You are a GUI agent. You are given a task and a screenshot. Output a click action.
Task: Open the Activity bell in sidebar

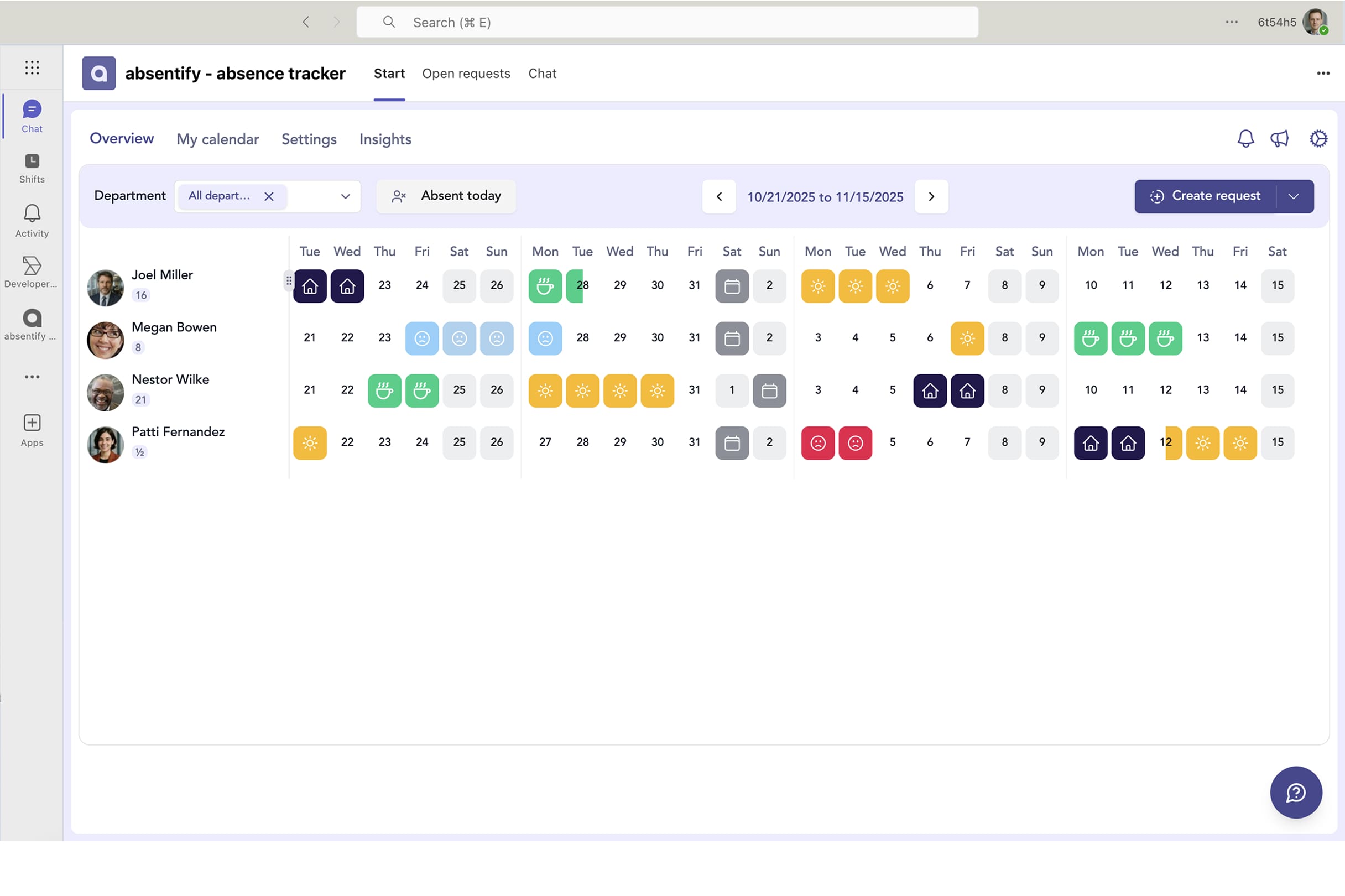click(x=32, y=221)
